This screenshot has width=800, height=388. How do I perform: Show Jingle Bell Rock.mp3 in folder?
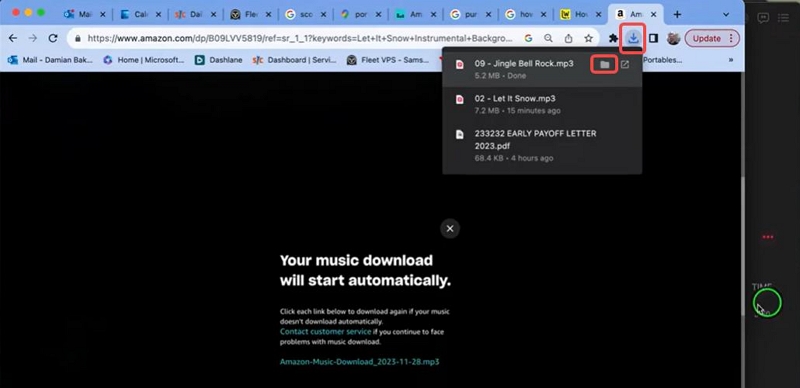pos(605,64)
